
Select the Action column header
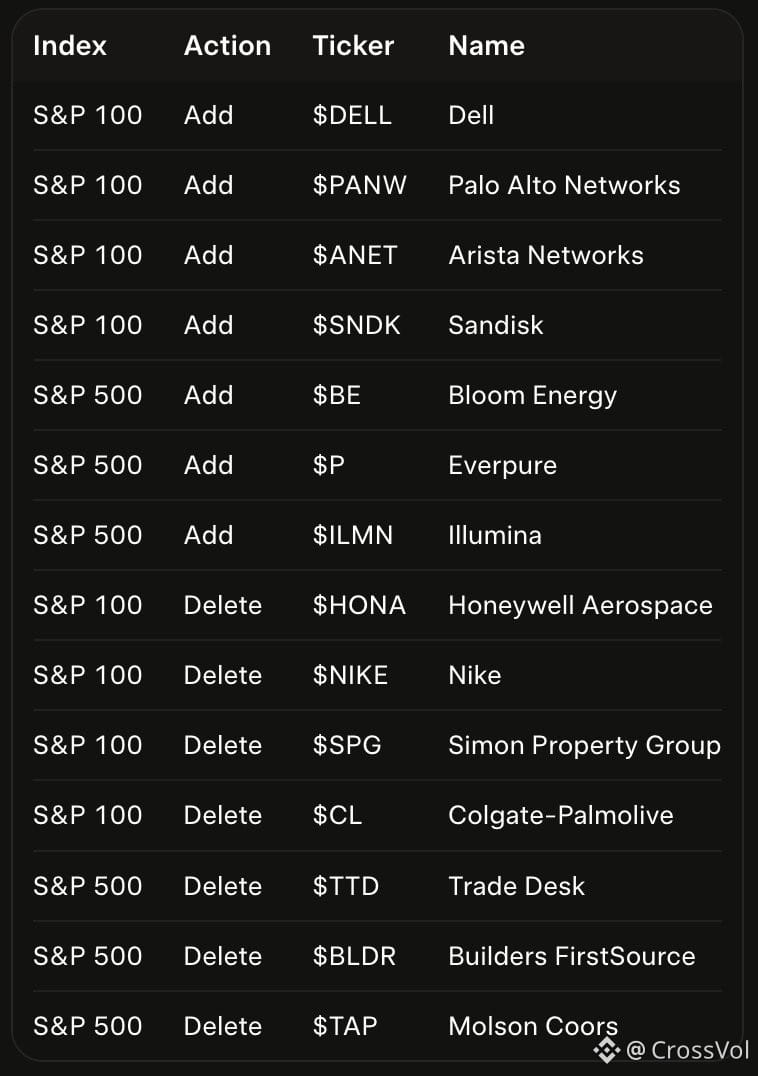(227, 46)
